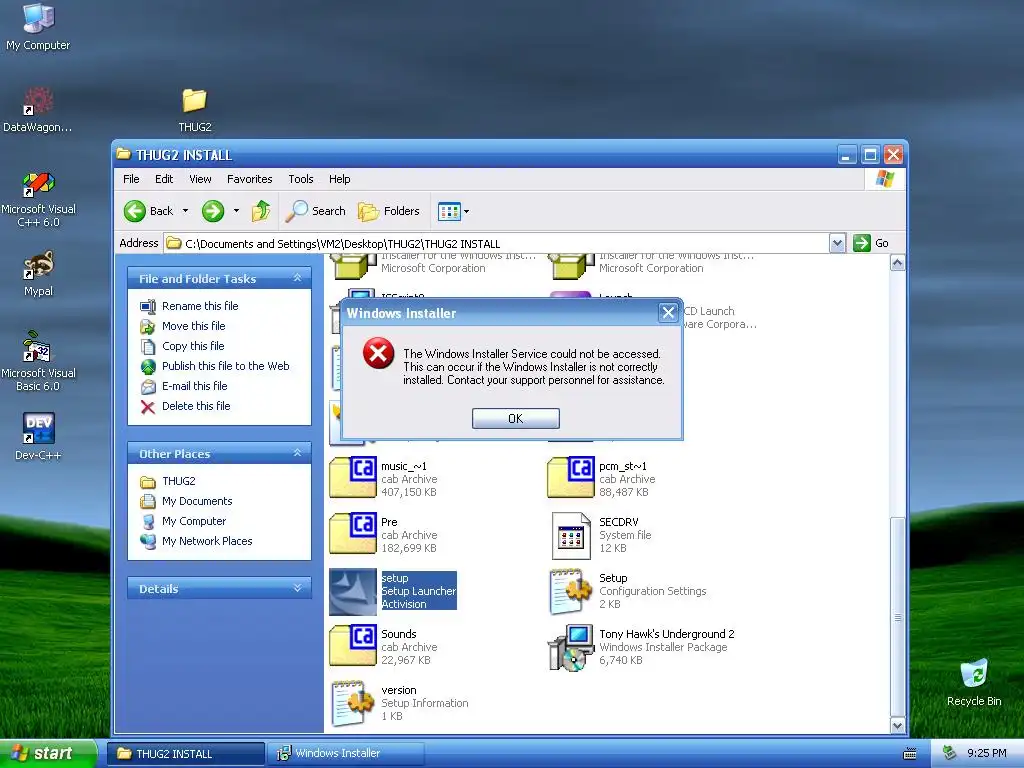Screen dimensions: 1024x768
Task: Launch Microsoft Visual C++ 6.0 shortcut
Action: (38, 199)
